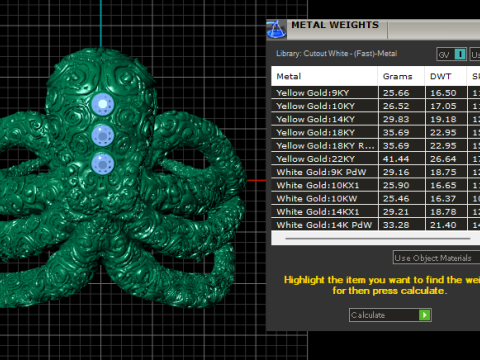
Task: Select the Yellow Gold:14KY row
Action: [x=376, y=119]
